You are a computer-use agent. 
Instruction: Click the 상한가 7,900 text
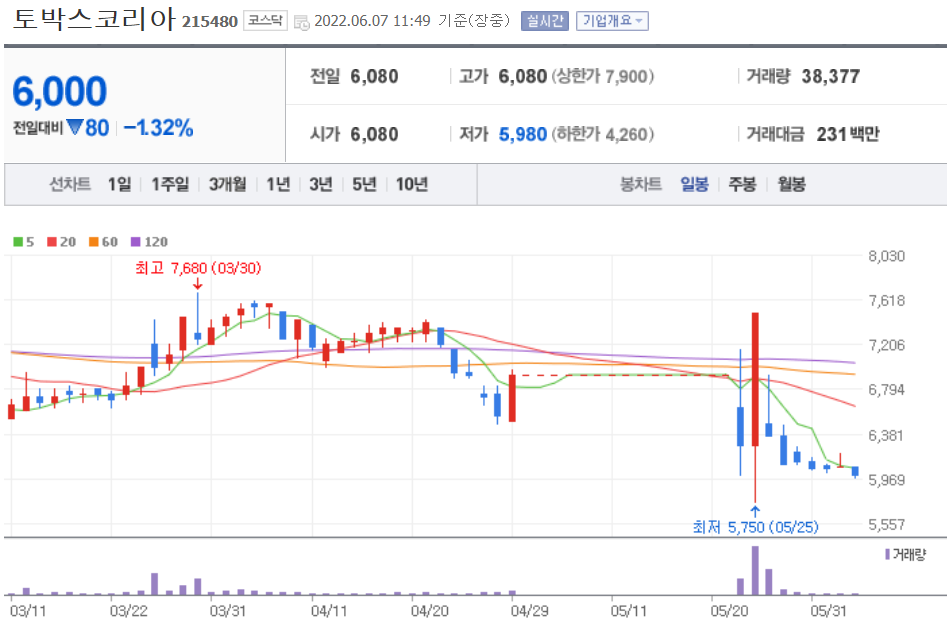click(x=603, y=76)
